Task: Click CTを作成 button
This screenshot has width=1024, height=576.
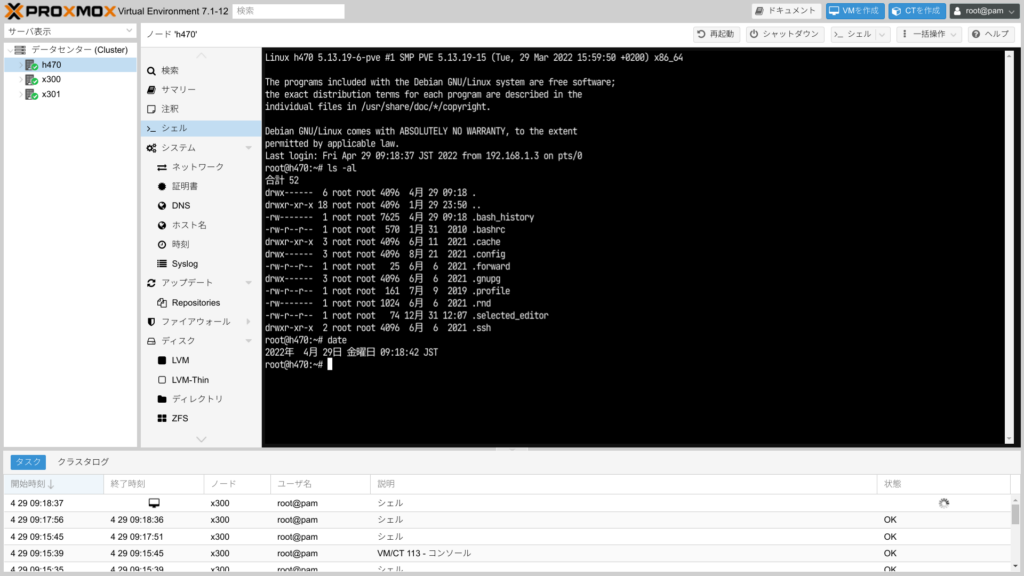Action: pyautogui.click(x=916, y=11)
